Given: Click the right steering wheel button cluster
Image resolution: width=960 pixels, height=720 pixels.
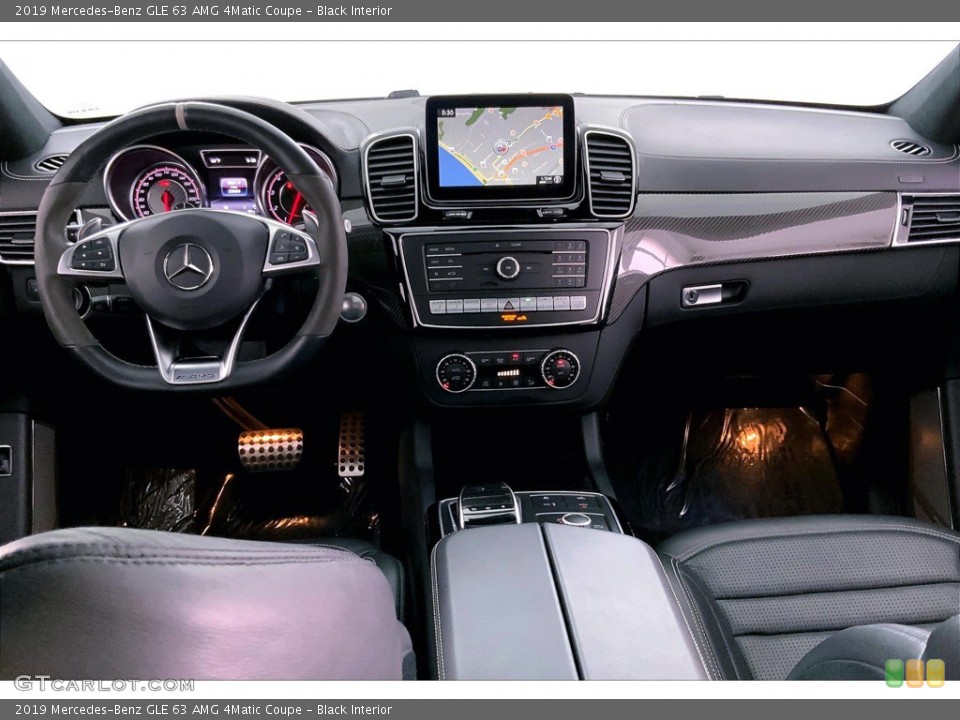Looking at the screenshot, I should [x=290, y=247].
